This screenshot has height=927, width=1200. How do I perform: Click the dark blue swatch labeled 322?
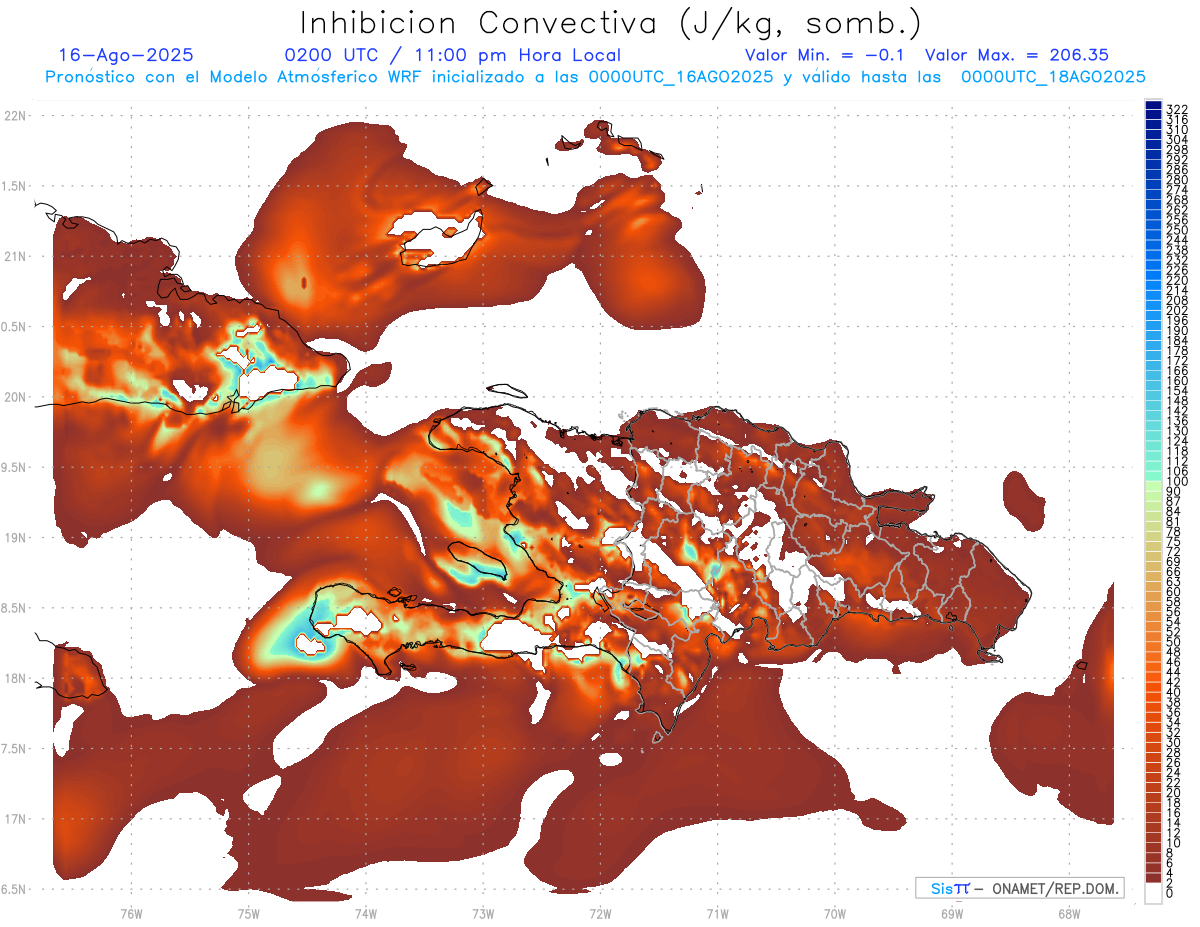1153,105
